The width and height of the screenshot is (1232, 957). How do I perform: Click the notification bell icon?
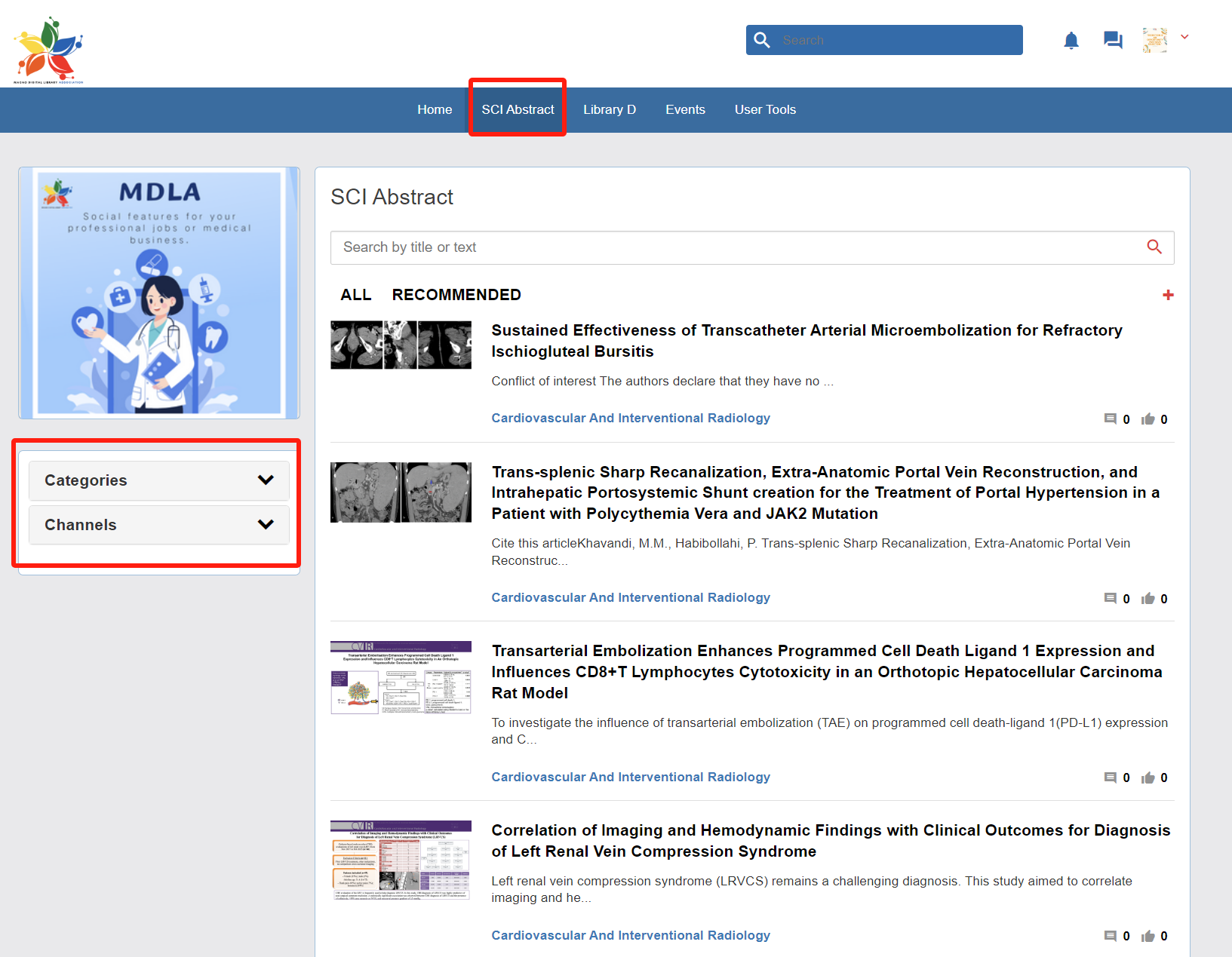[x=1071, y=40]
